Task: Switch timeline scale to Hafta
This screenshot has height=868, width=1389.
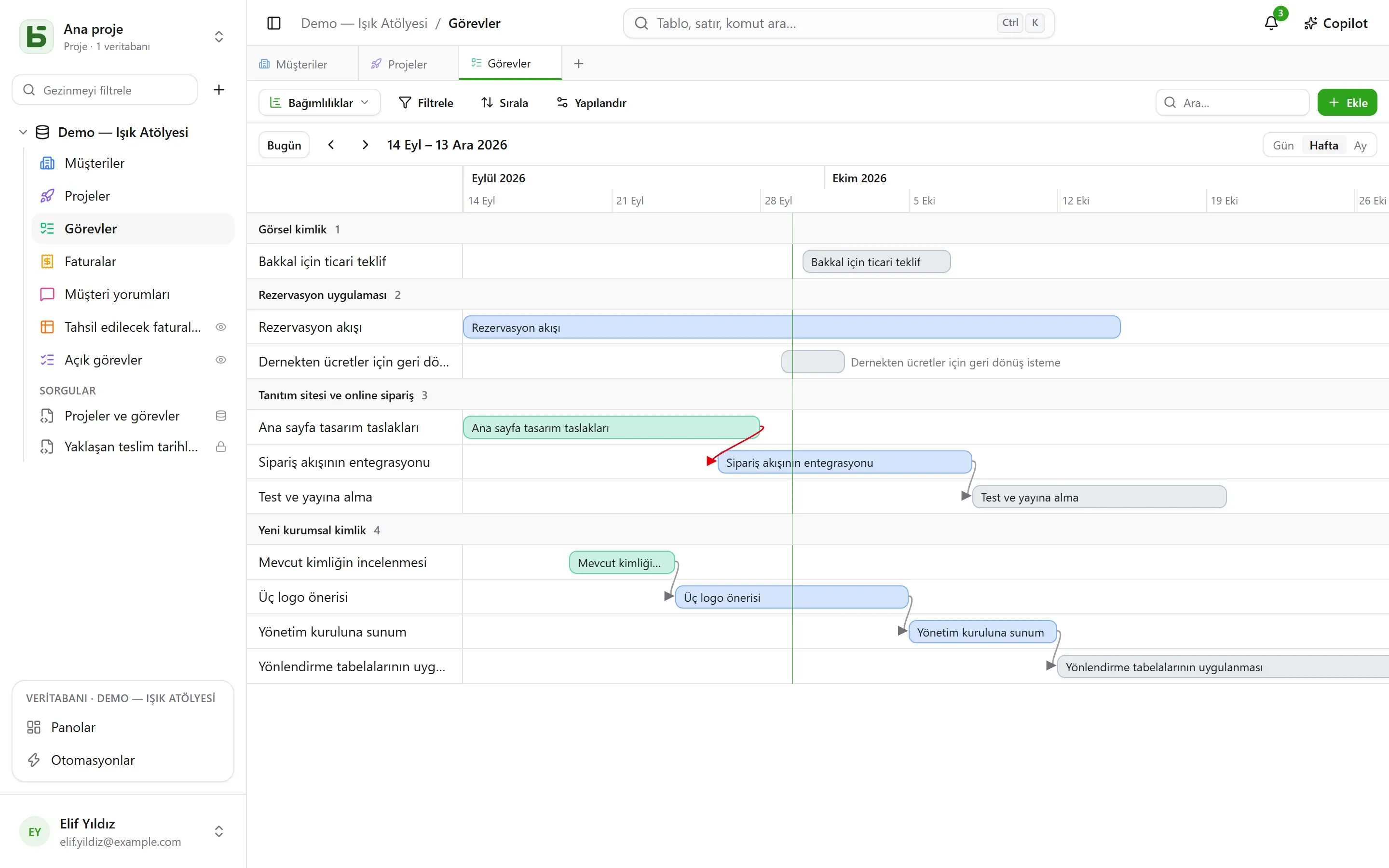Action: [1323, 145]
